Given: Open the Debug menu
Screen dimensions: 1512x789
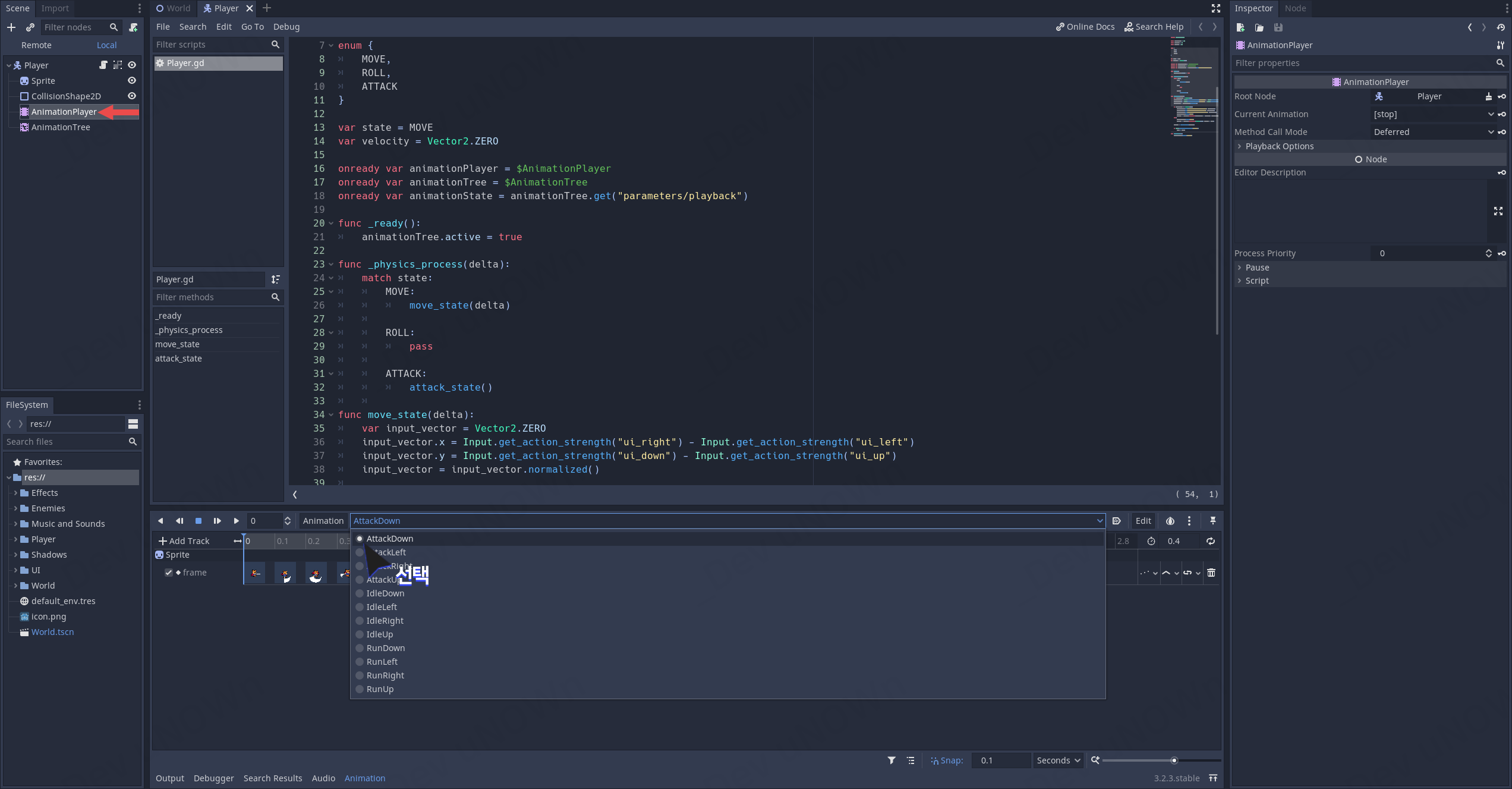Looking at the screenshot, I should [x=286, y=27].
